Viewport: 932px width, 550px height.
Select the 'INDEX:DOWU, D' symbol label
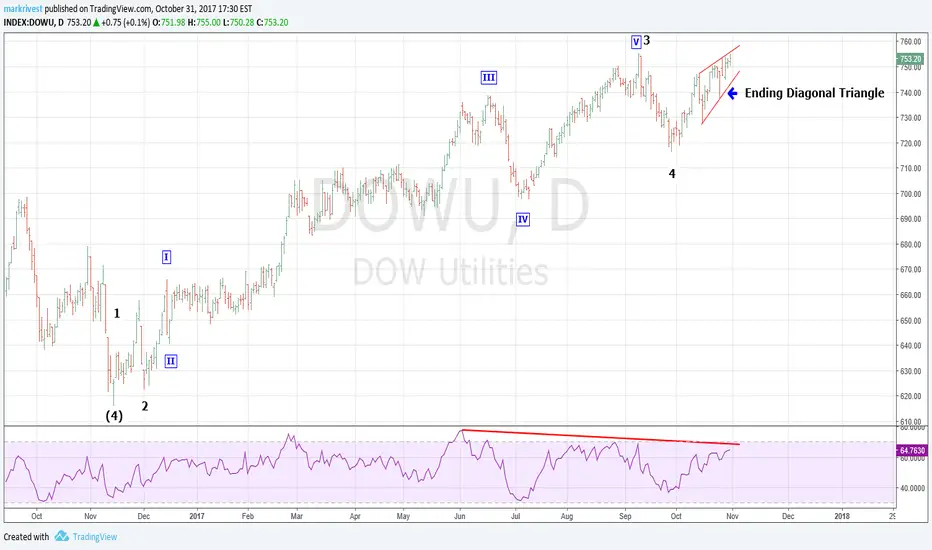click(x=33, y=23)
